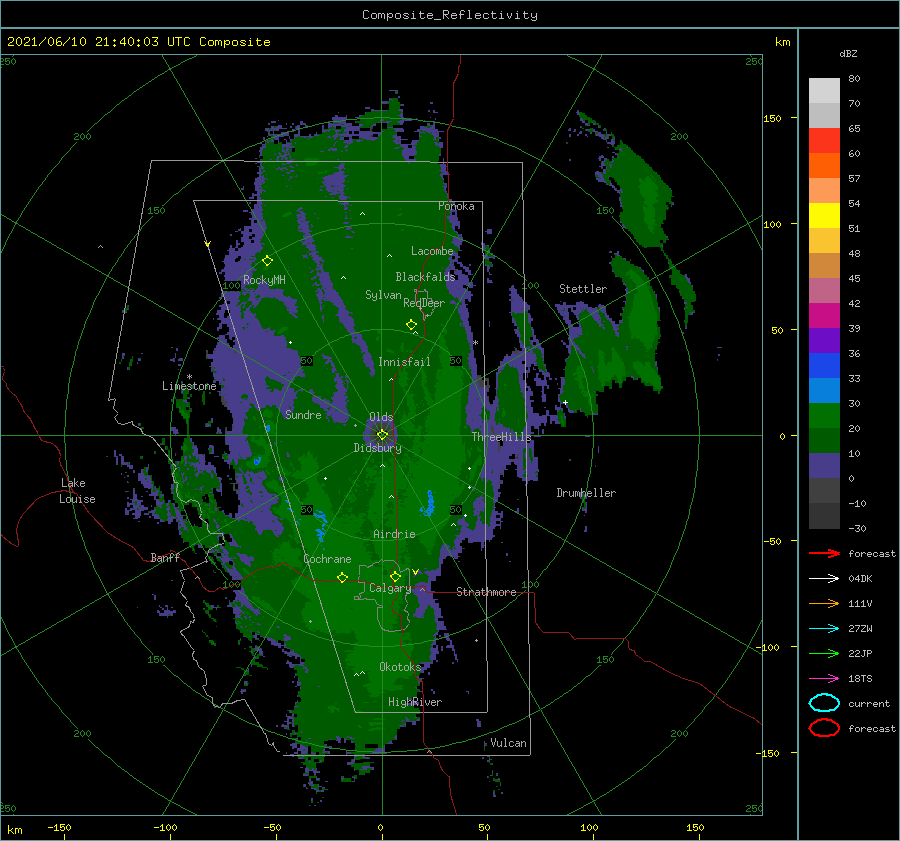
Task: Click the Stettler town label
Action: [x=583, y=289]
